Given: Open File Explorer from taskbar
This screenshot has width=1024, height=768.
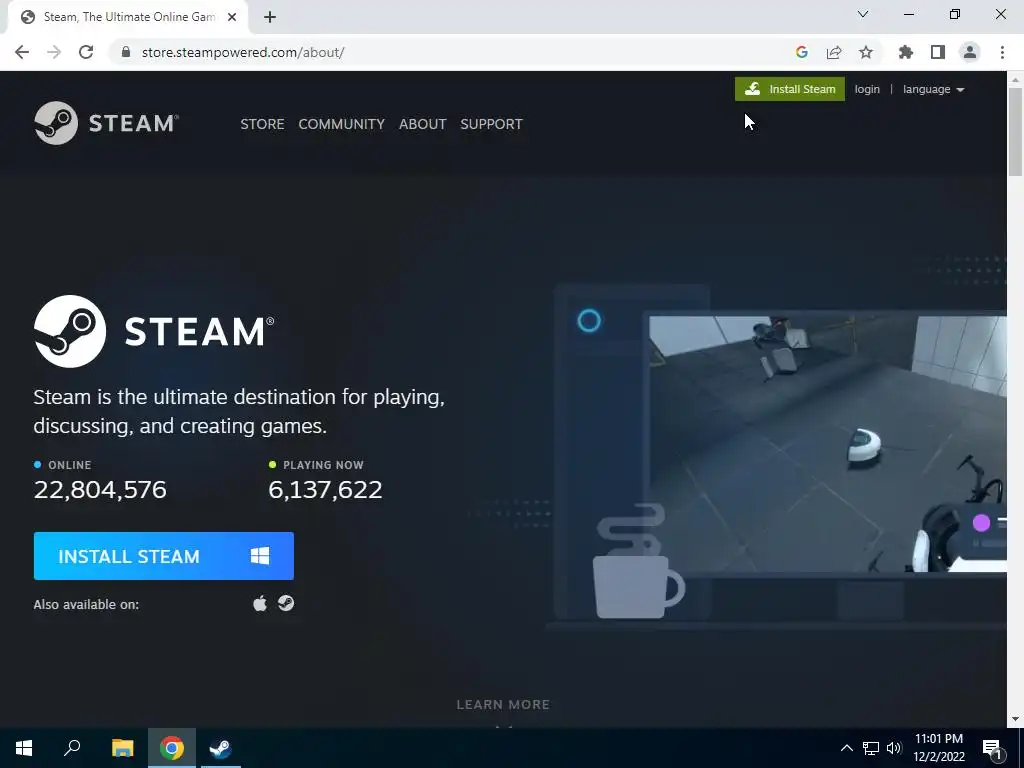Looking at the screenshot, I should [x=122, y=748].
